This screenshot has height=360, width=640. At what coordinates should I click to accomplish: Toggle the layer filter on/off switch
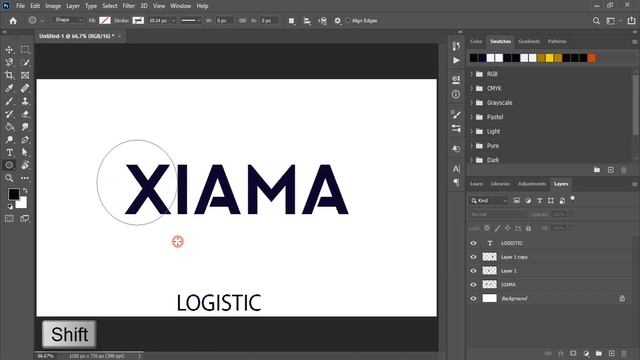click(x=573, y=198)
